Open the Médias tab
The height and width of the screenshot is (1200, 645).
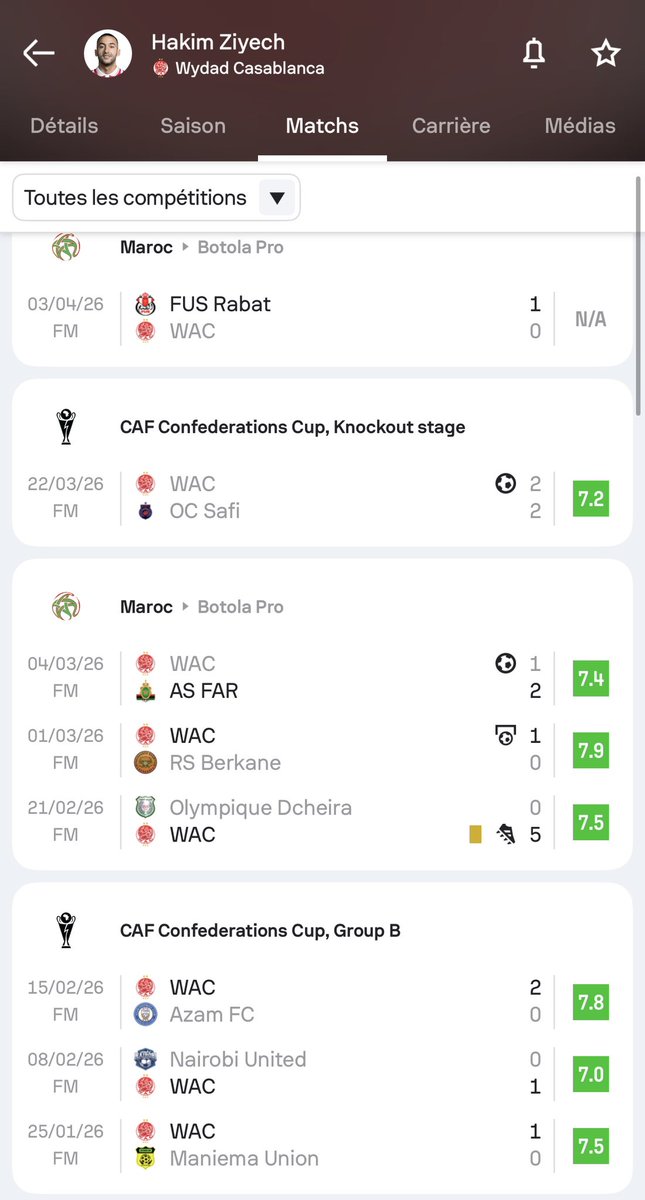580,126
